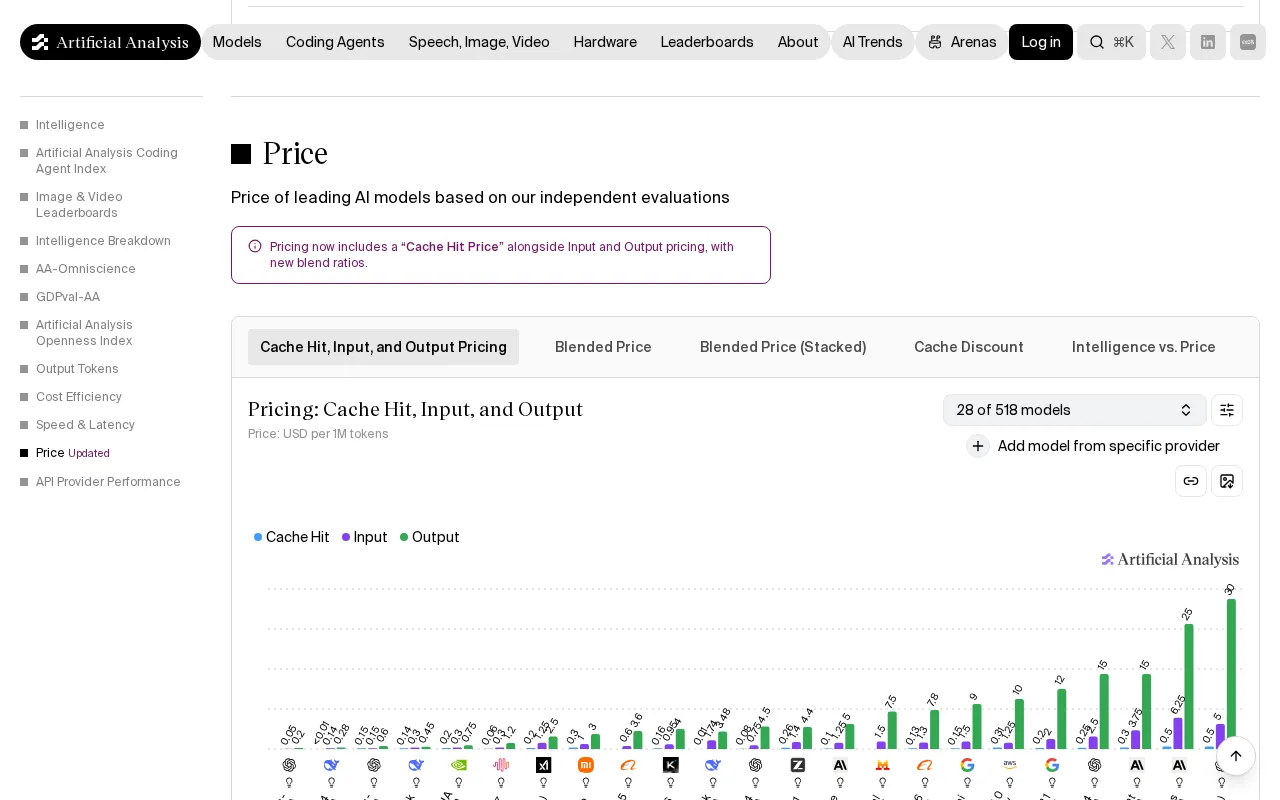Open the Artificial Analysis home logo
1280x800 pixels.
coord(110,42)
